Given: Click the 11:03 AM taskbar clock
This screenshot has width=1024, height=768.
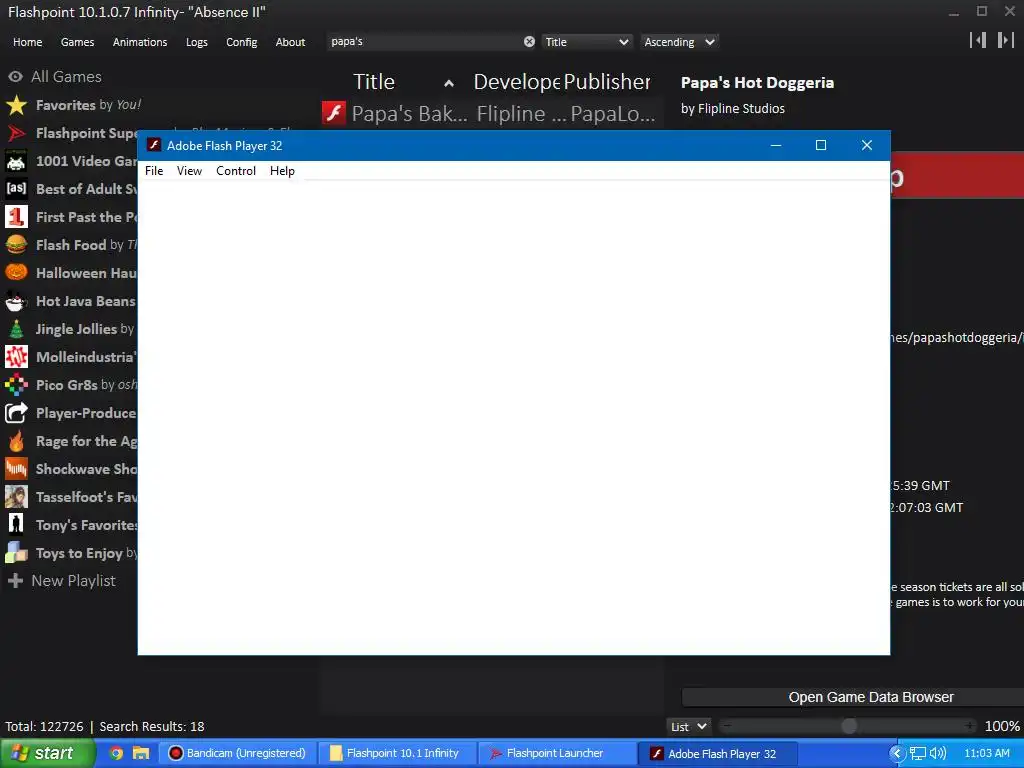Looking at the screenshot, I should [987, 753].
